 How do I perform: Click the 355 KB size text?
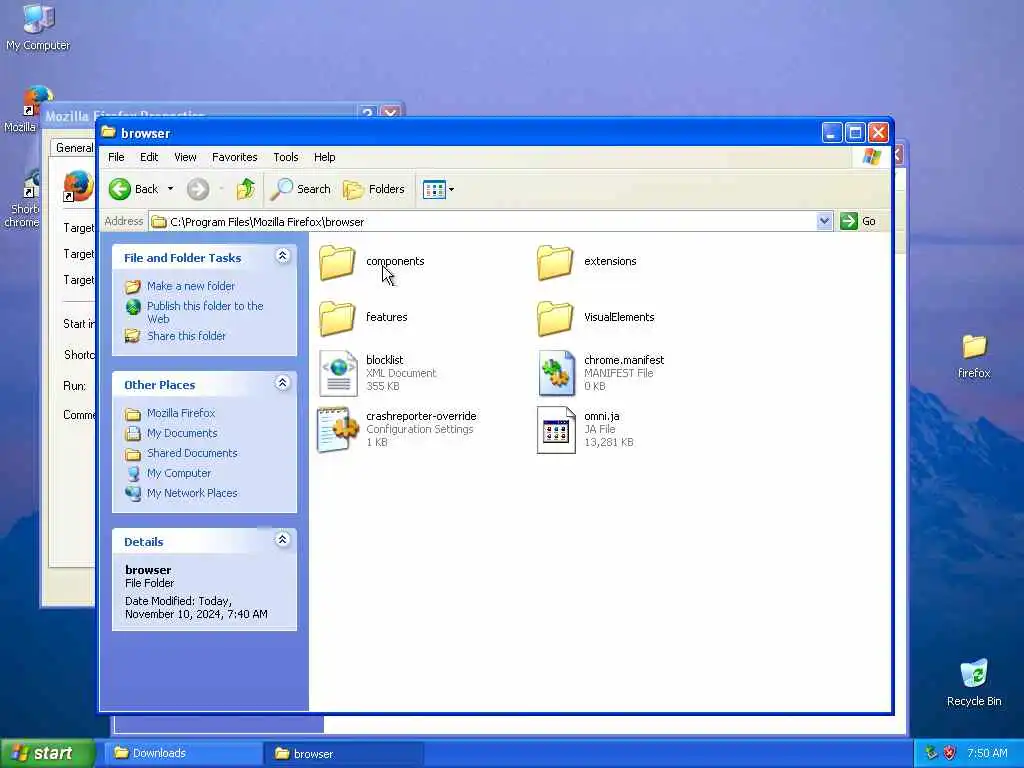pyautogui.click(x=383, y=387)
